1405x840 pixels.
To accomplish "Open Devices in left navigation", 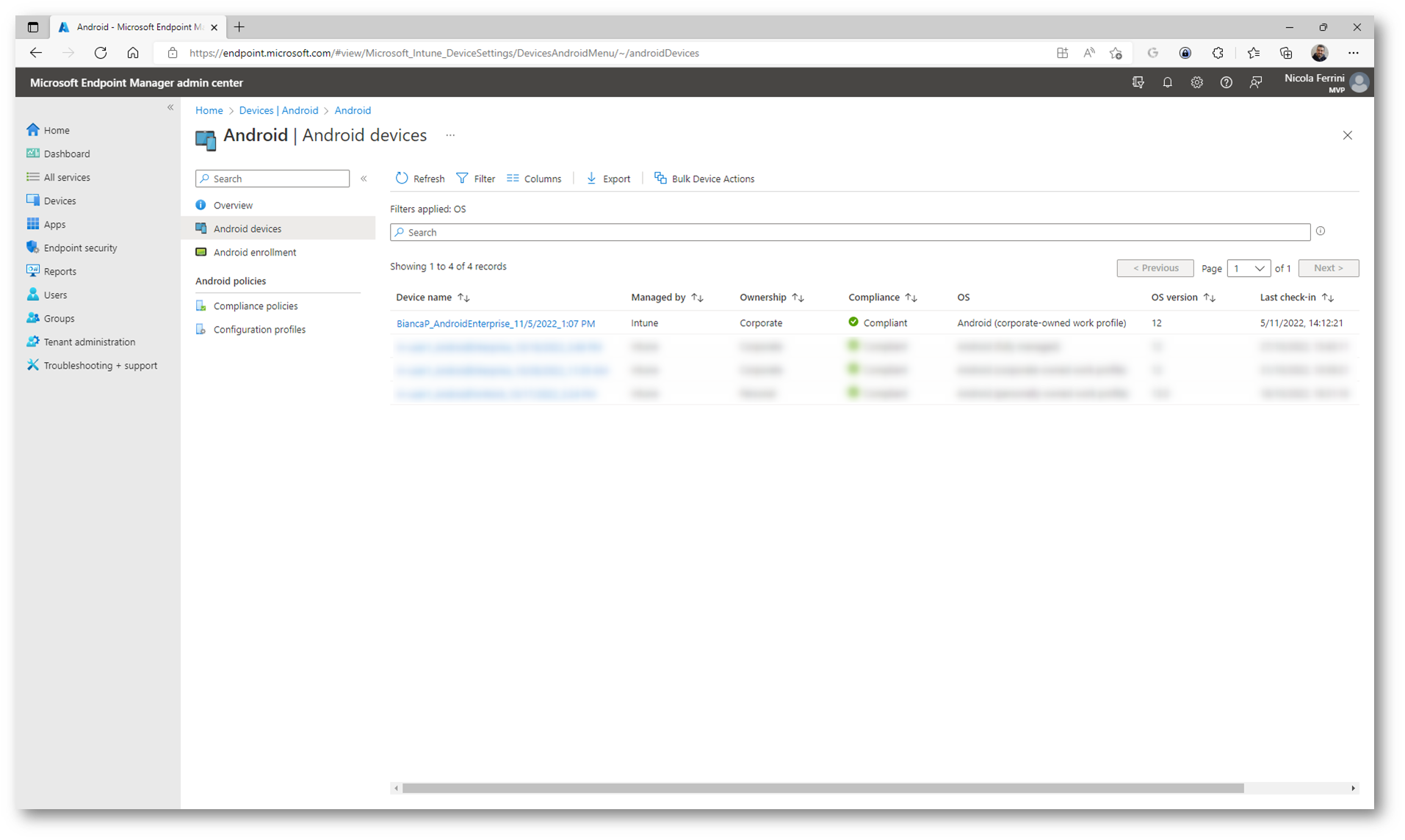I will coord(51,200).
